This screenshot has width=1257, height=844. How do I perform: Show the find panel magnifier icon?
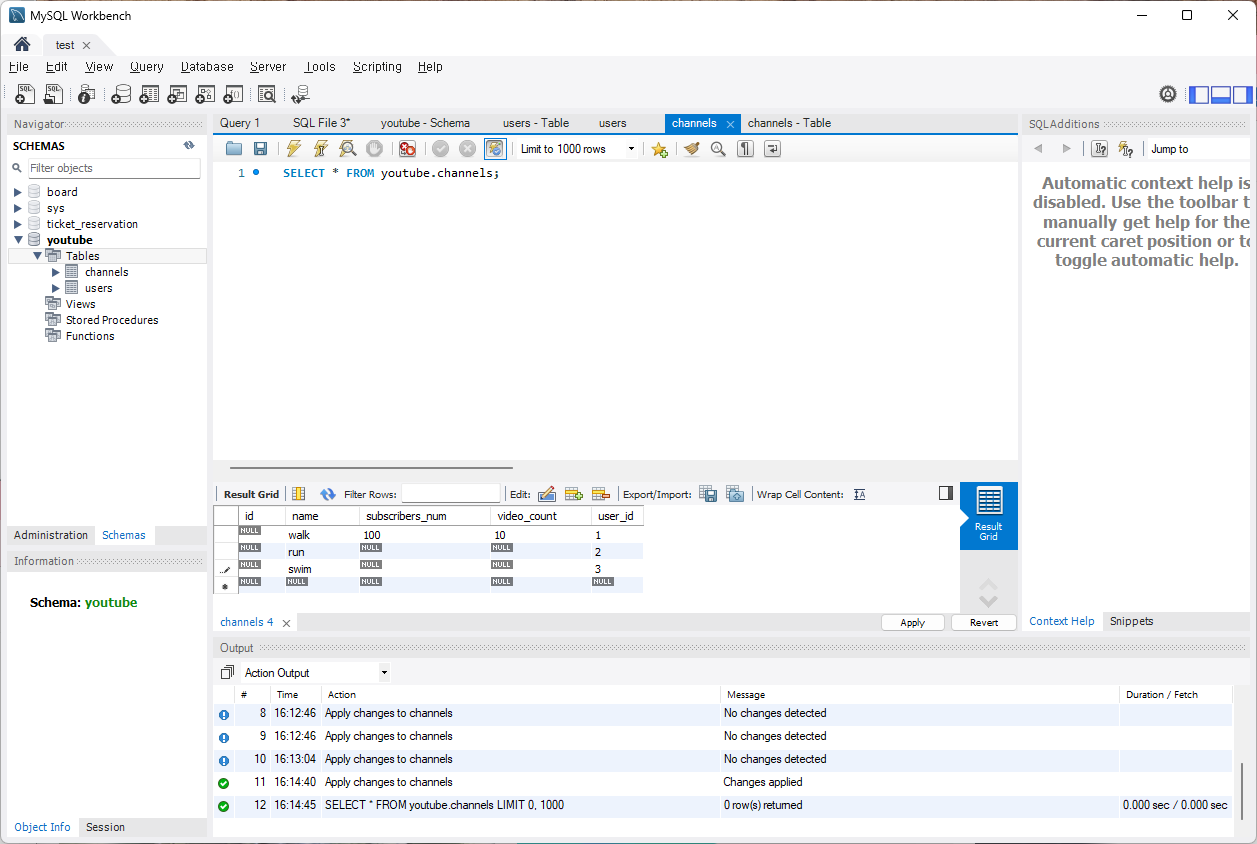[718, 149]
